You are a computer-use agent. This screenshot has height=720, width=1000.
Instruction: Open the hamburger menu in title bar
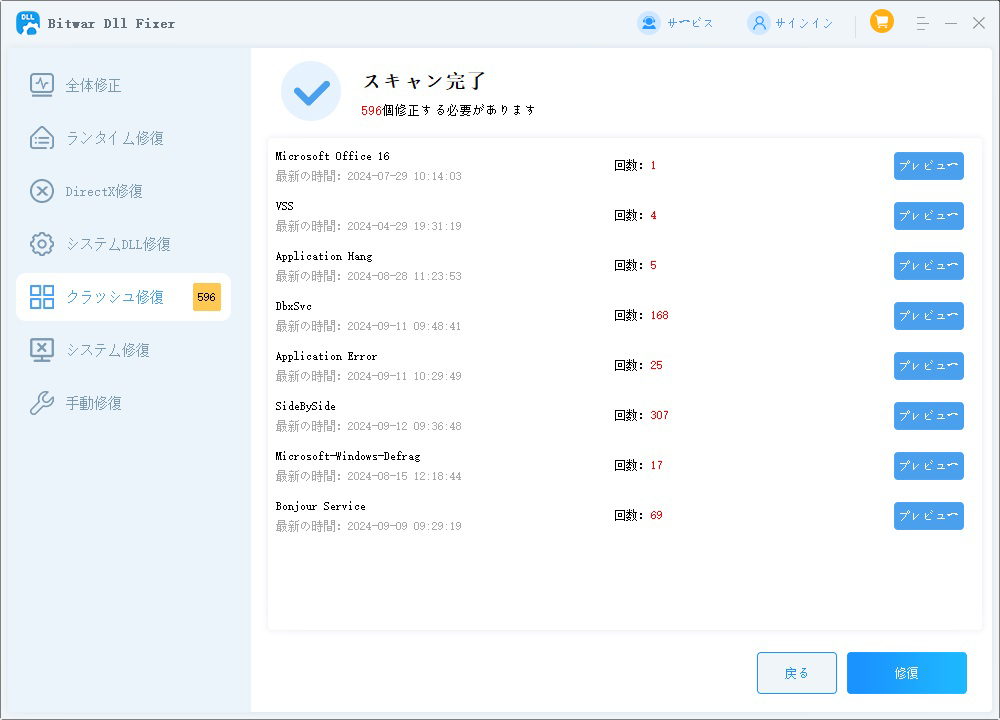(x=922, y=22)
